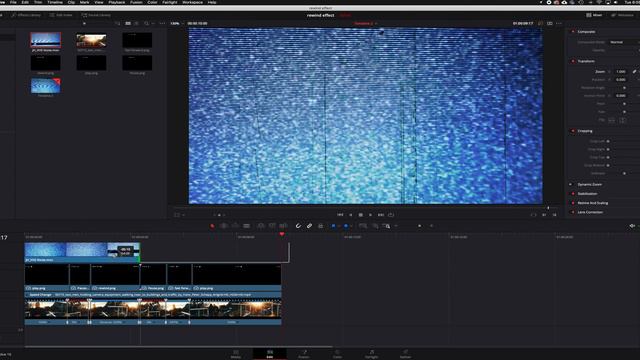Viewport: 640px width, 360px height.
Task: Click the Custom Zoom icon
Action: (386, 226)
